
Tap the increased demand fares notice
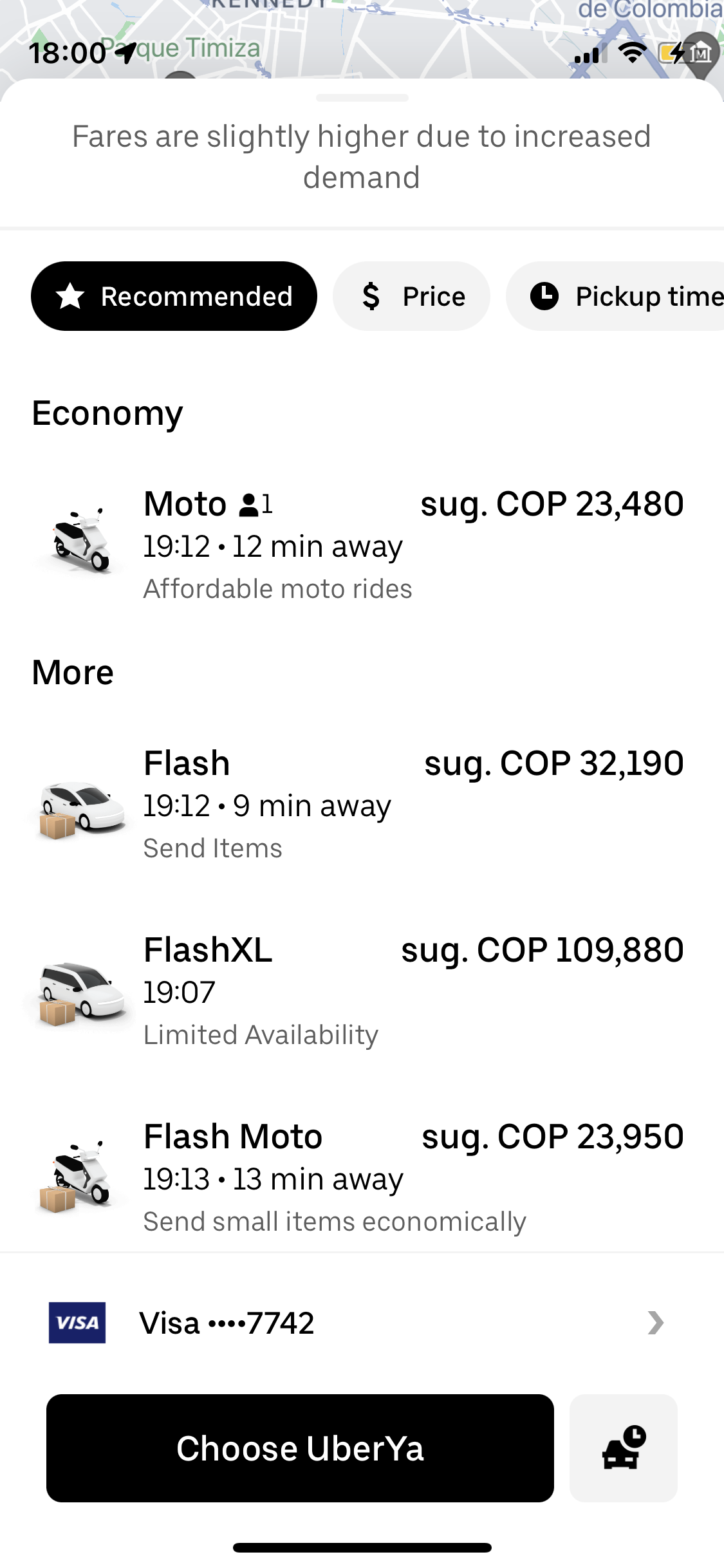[362, 156]
